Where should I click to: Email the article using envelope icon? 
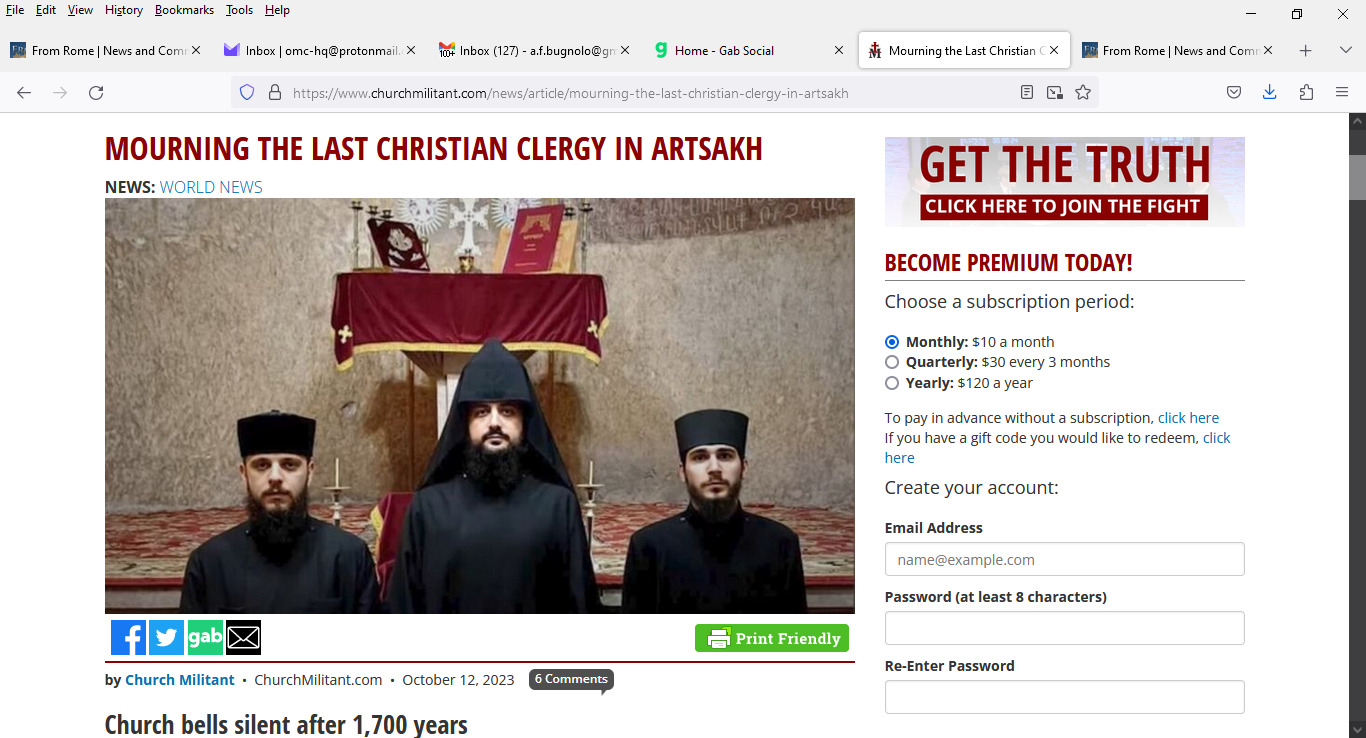(x=243, y=638)
